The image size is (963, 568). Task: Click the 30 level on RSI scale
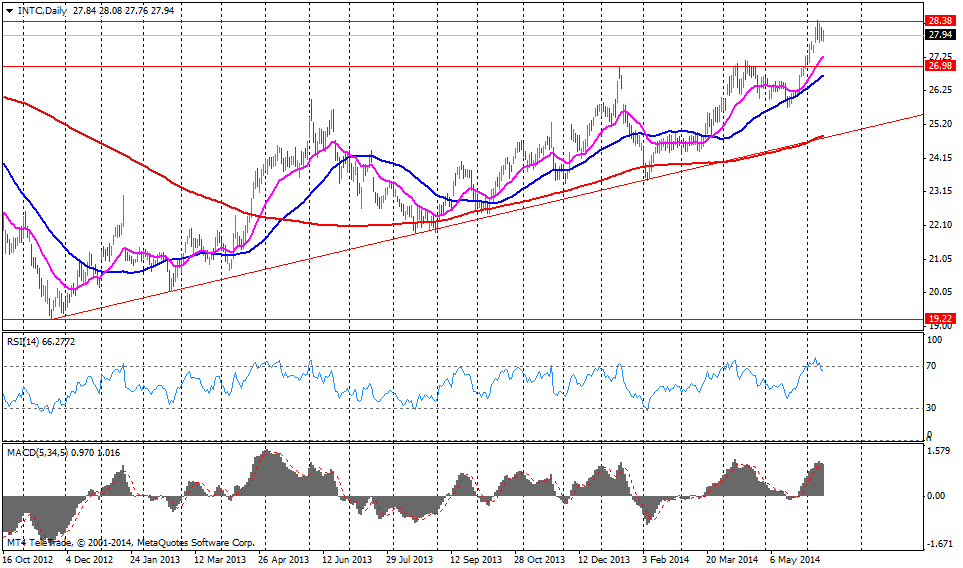[x=930, y=407]
